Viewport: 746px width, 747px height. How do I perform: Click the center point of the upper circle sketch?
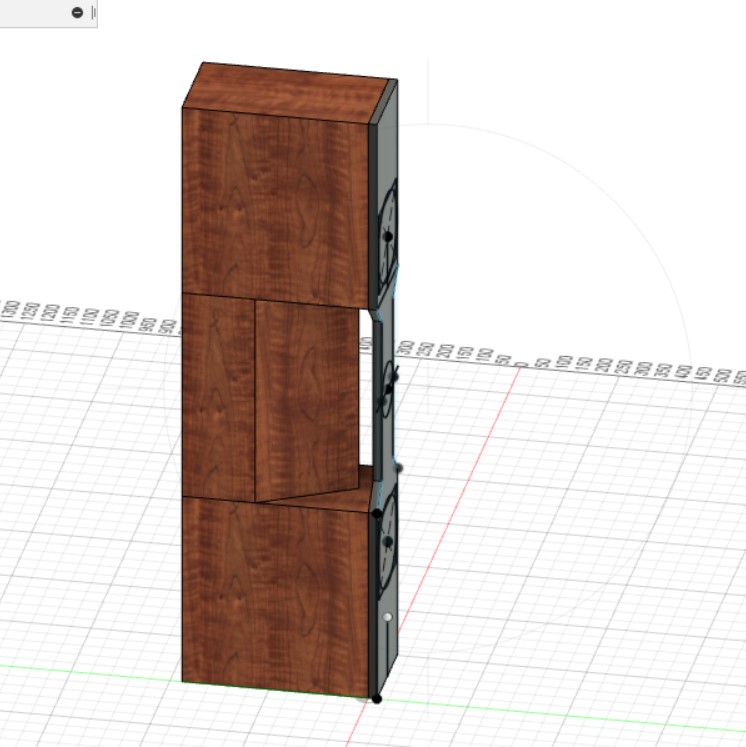click(388, 236)
